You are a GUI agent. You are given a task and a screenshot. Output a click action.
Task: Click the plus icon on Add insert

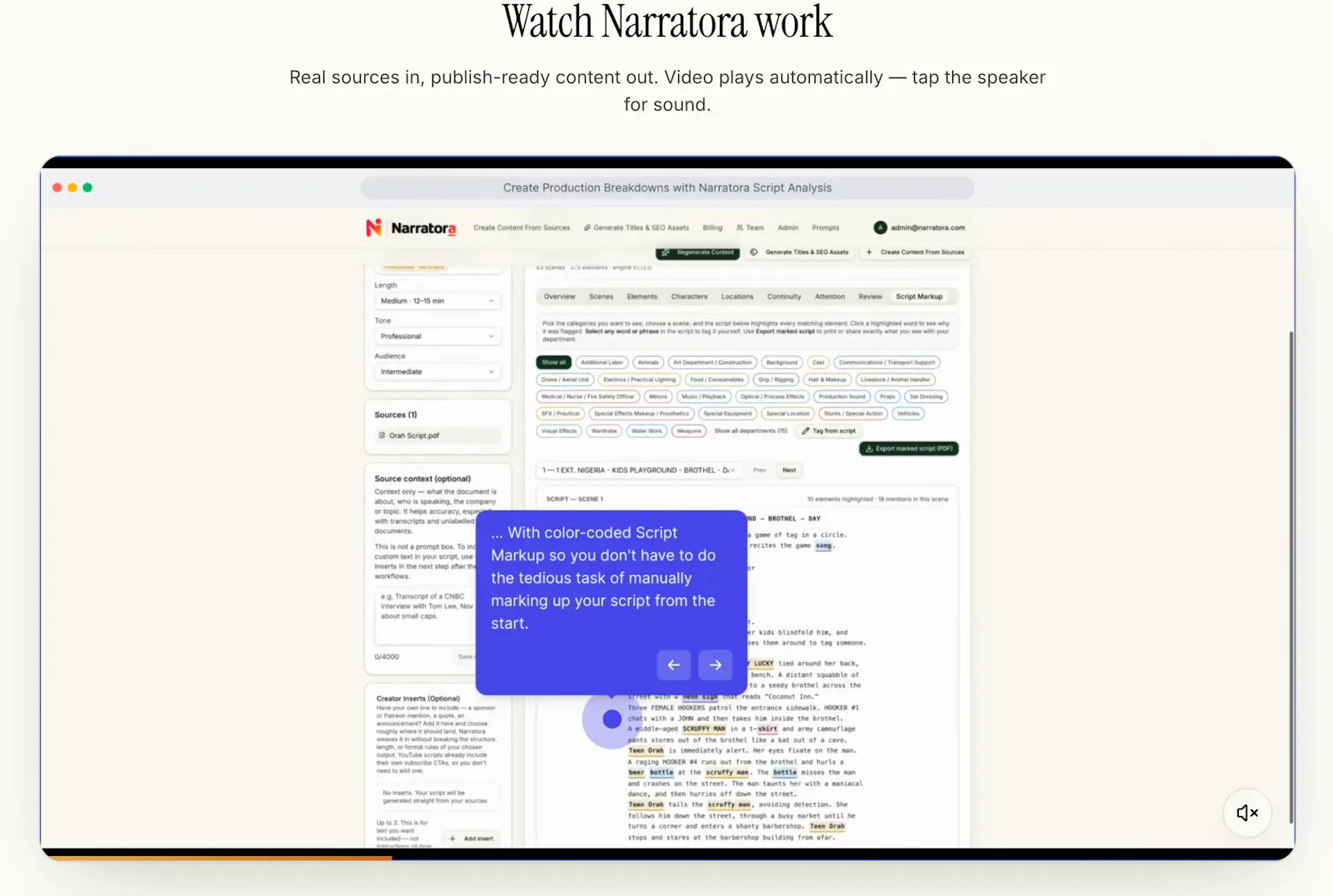[452, 839]
